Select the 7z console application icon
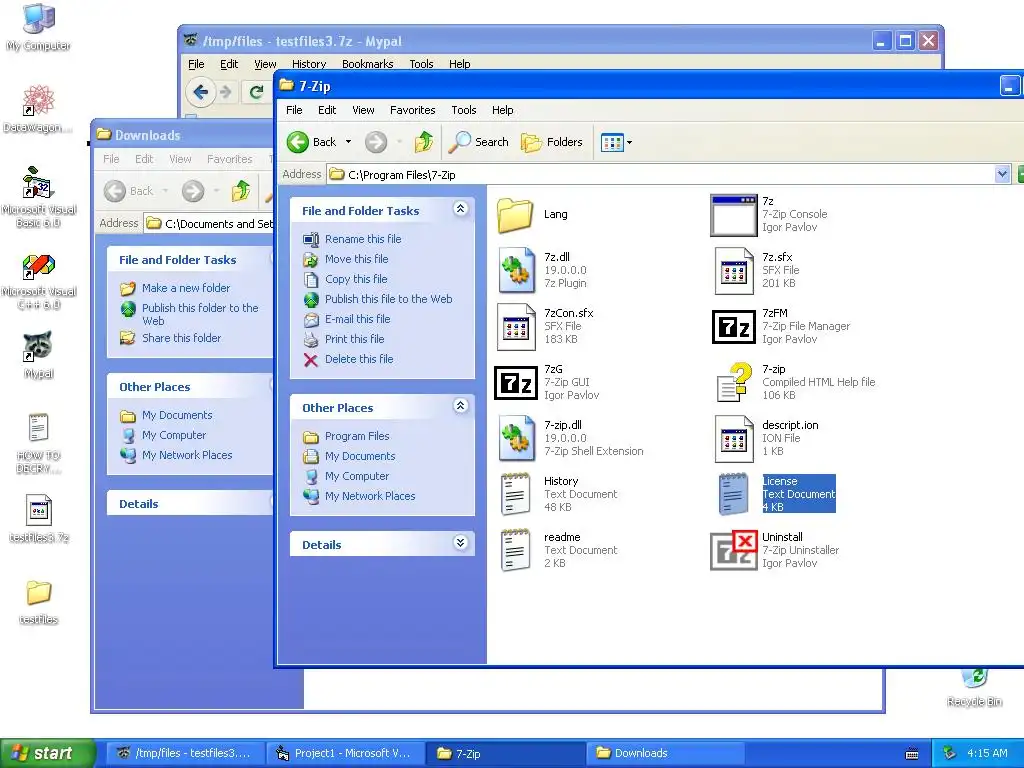 (x=733, y=215)
